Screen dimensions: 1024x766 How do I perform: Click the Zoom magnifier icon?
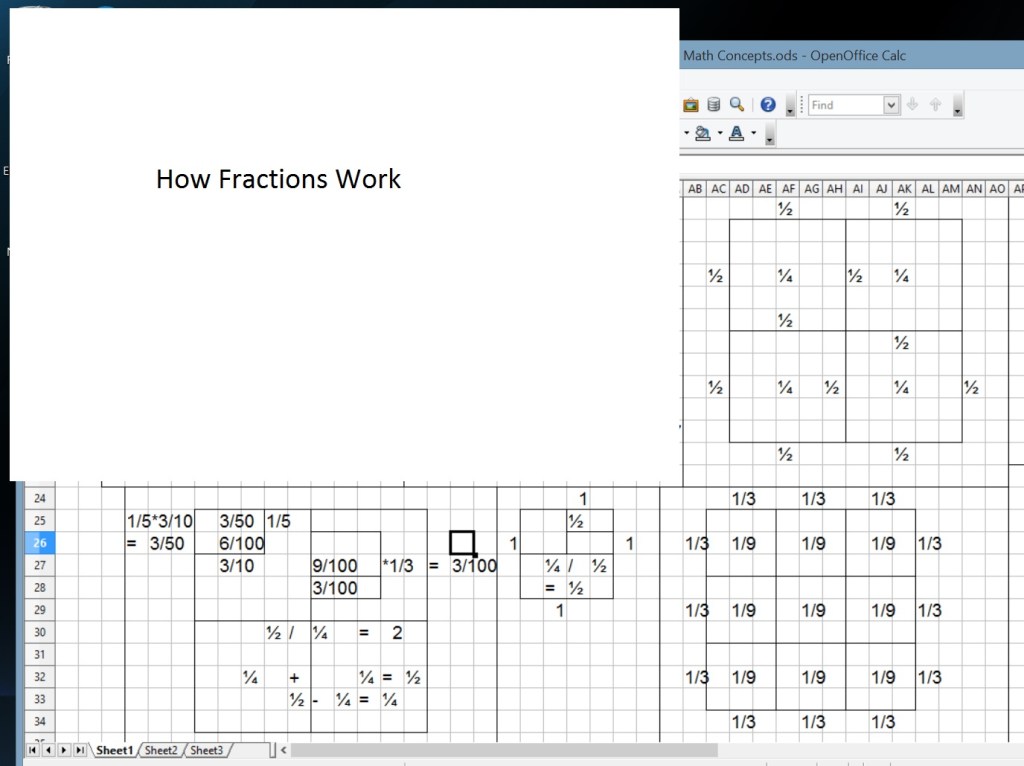click(737, 105)
